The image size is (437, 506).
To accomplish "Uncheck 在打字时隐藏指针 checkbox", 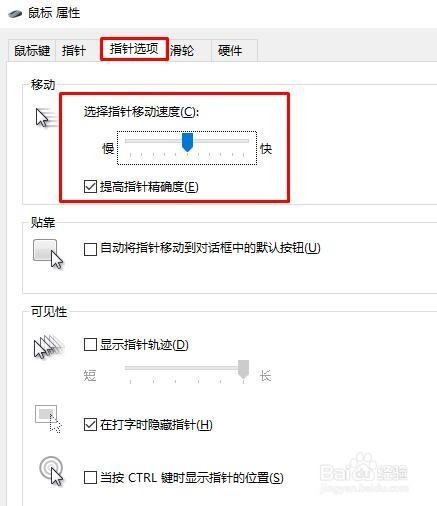I will pos(90,425).
